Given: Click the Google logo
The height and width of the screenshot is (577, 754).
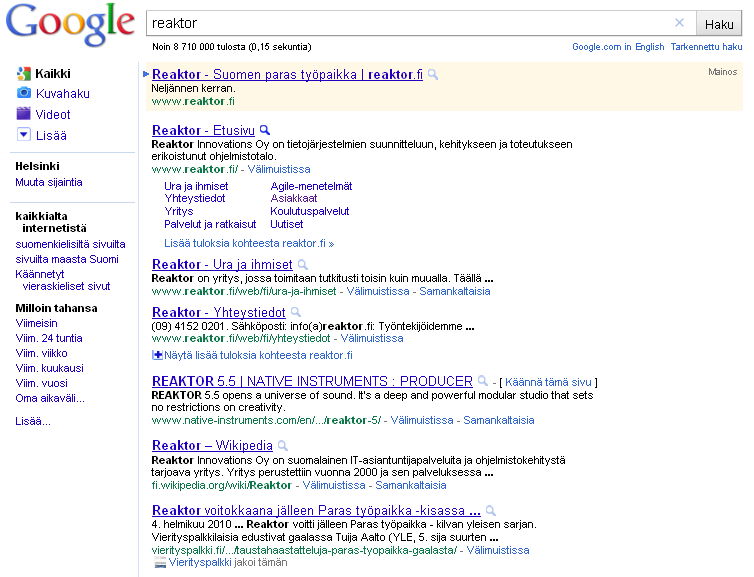Looking at the screenshot, I should 70,25.
